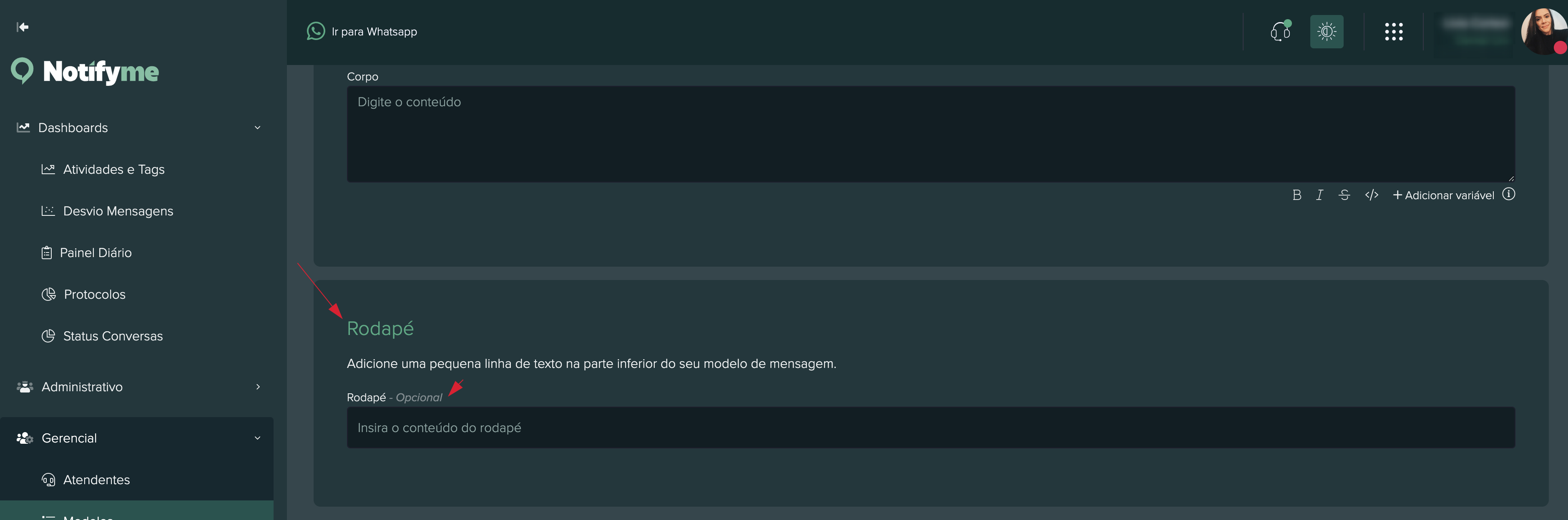Collapse the Gerencial menu section
The width and height of the screenshot is (1568, 520).
point(257,438)
